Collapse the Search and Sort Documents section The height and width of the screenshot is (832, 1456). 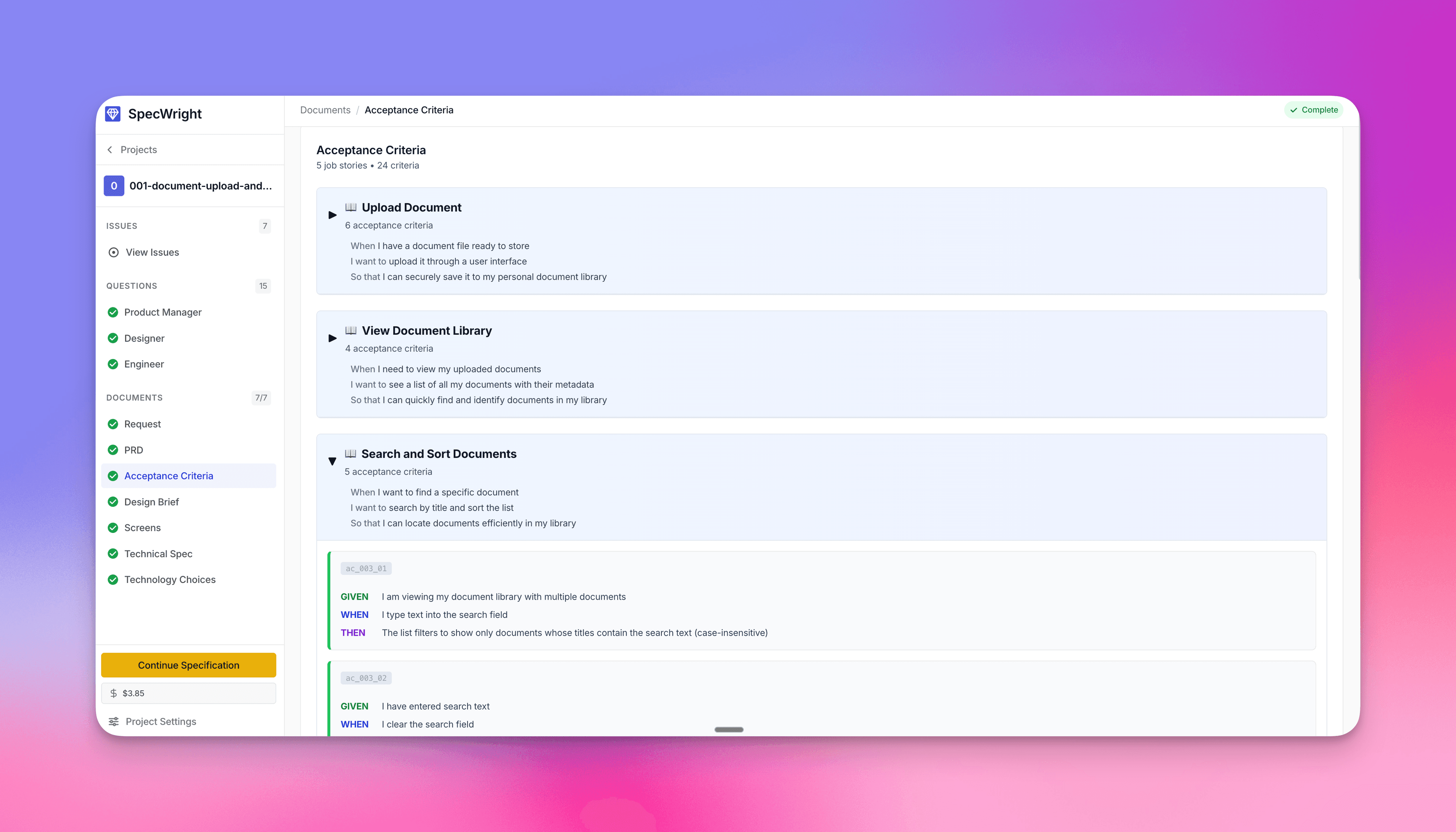[332, 461]
